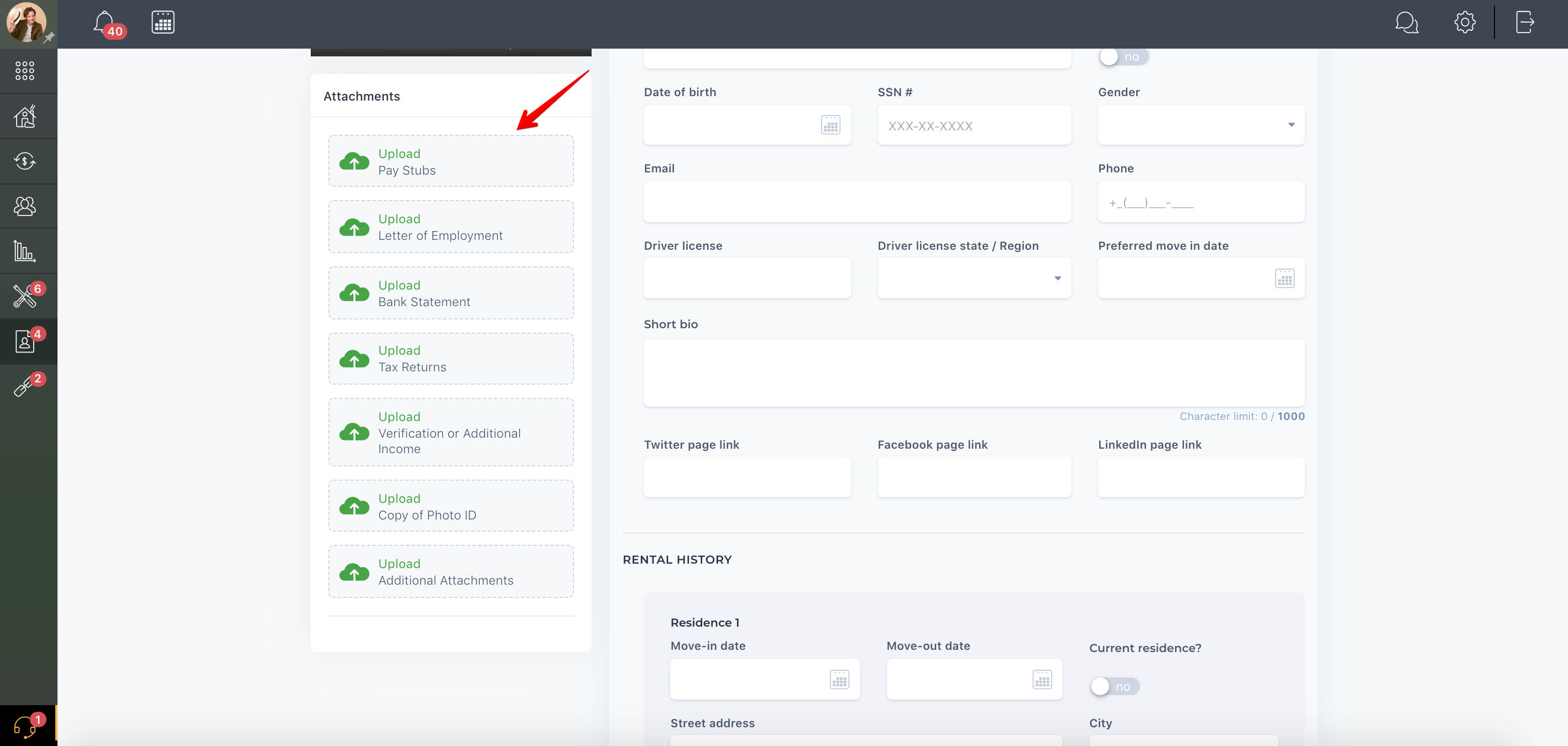Image resolution: width=1568 pixels, height=746 pixels.
Task: Focus the LinkedIn page link field
Action: [x=1201, y=477]
